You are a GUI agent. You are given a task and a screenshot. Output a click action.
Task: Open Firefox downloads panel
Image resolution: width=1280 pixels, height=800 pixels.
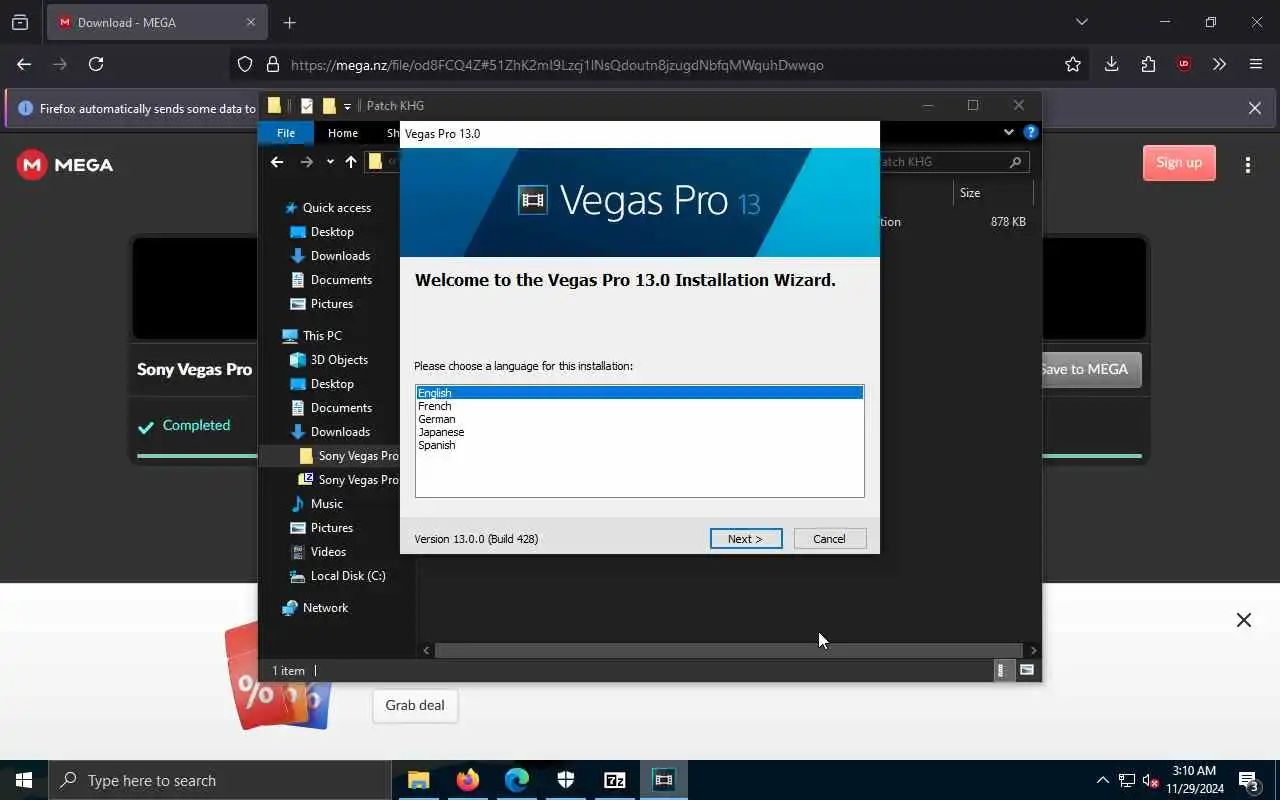1111,64
